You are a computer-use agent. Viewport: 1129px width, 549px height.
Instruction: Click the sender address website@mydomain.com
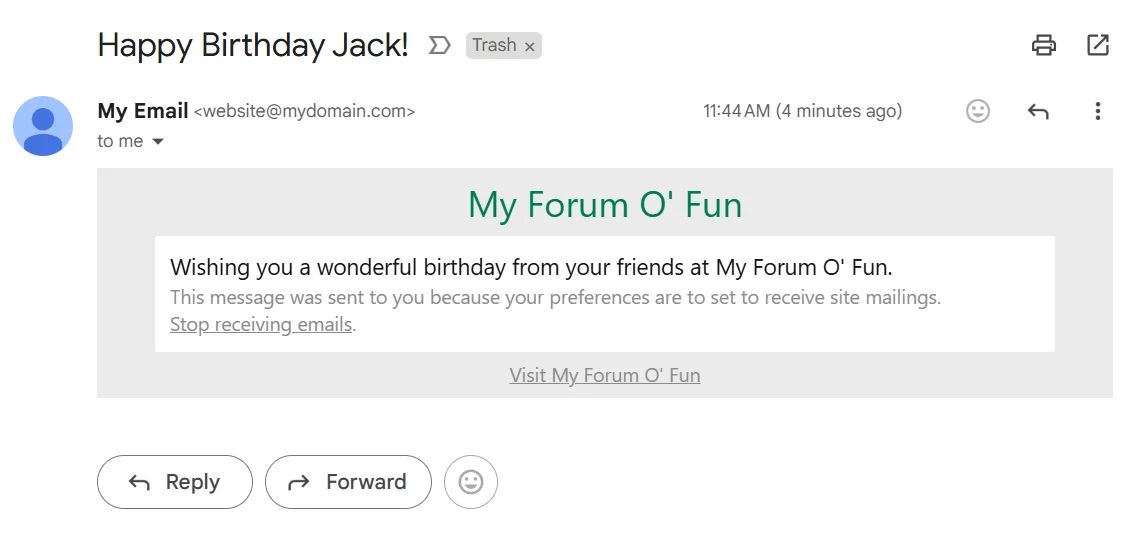click(x=304, y=112)
